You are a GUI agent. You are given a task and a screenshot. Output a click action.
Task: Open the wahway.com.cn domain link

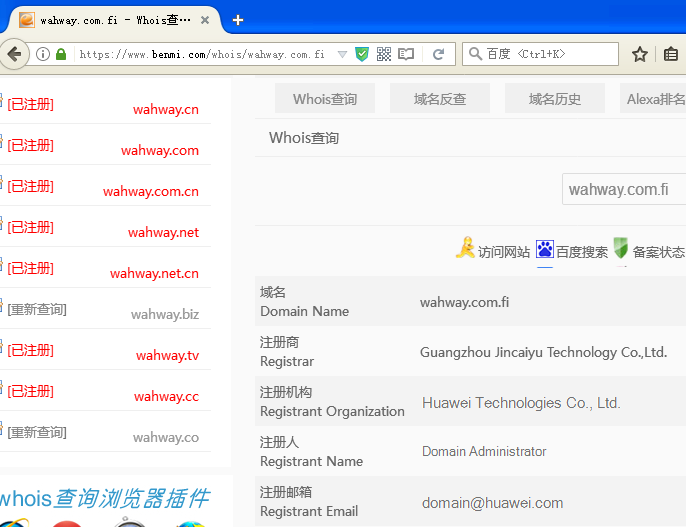tap(150, 191)
